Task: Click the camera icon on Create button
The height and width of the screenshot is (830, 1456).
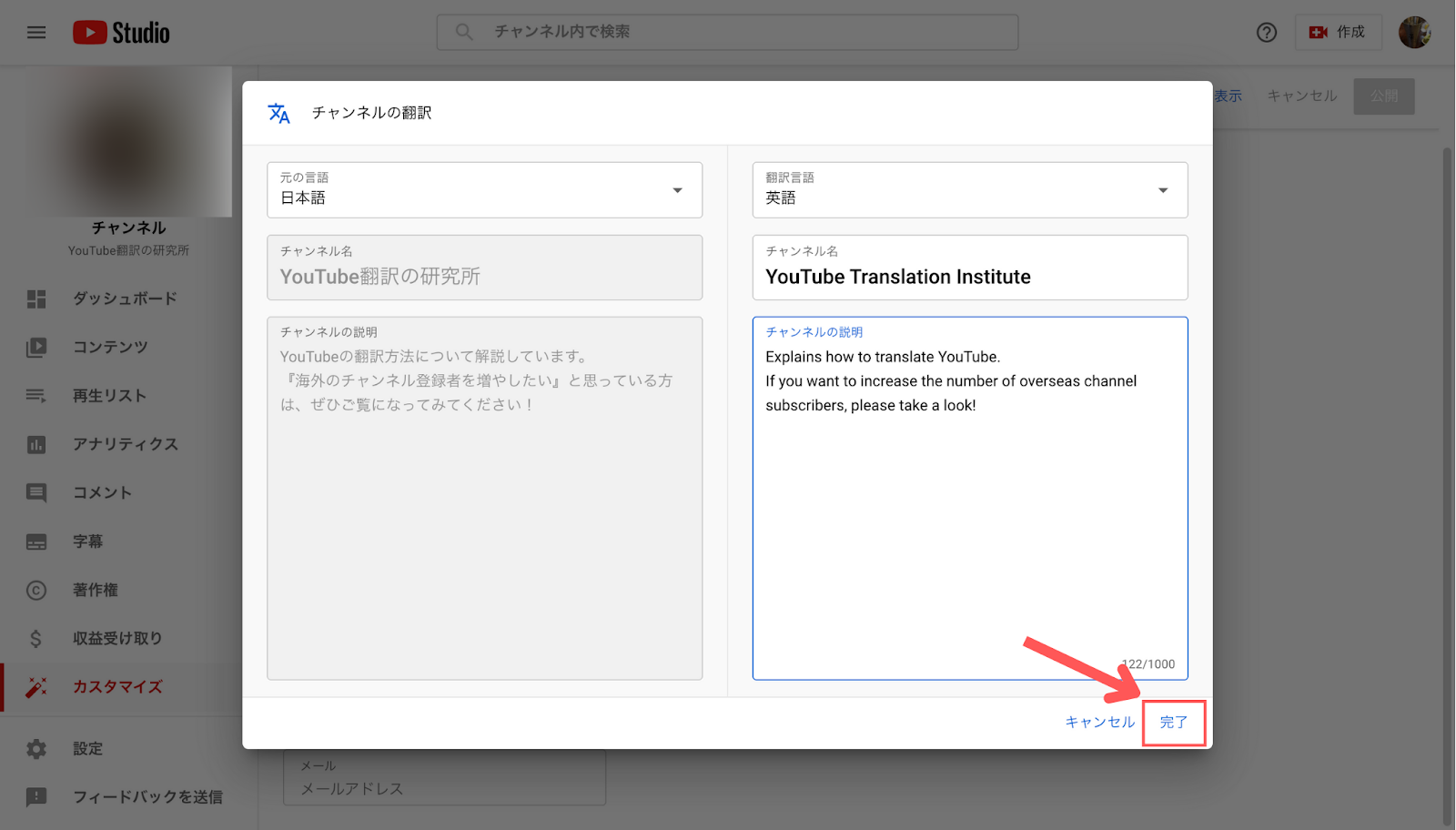Action: (1318, 32)
